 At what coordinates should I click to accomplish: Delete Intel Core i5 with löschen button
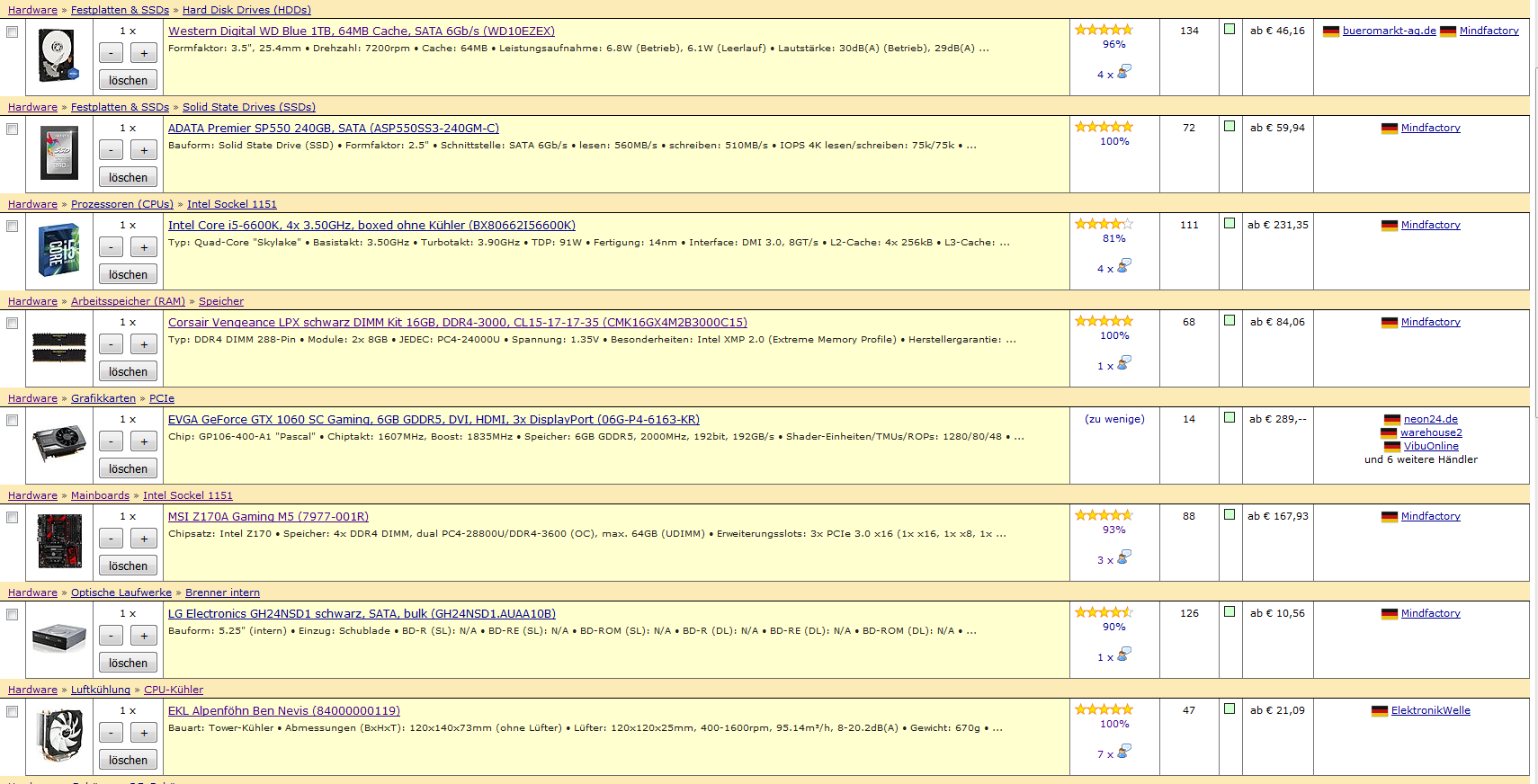click(x=128, y=274)
